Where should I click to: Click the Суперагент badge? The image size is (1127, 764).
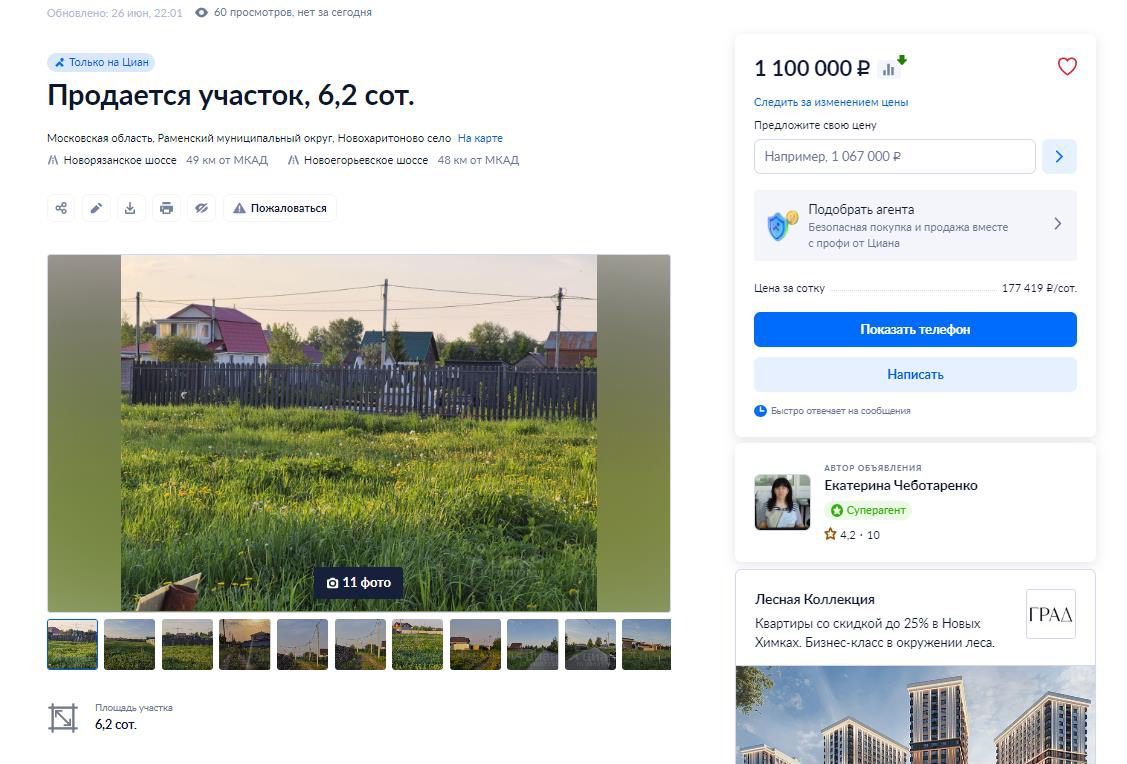coord(868,510)
